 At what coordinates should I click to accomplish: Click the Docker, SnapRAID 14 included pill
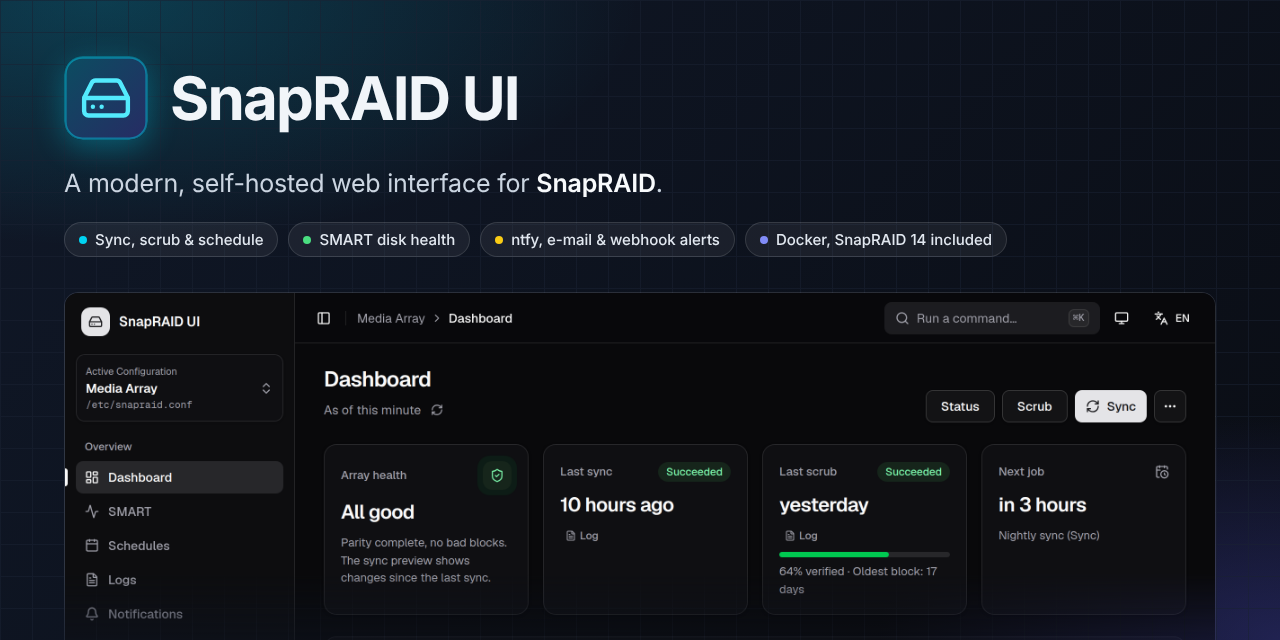point(876,240)
